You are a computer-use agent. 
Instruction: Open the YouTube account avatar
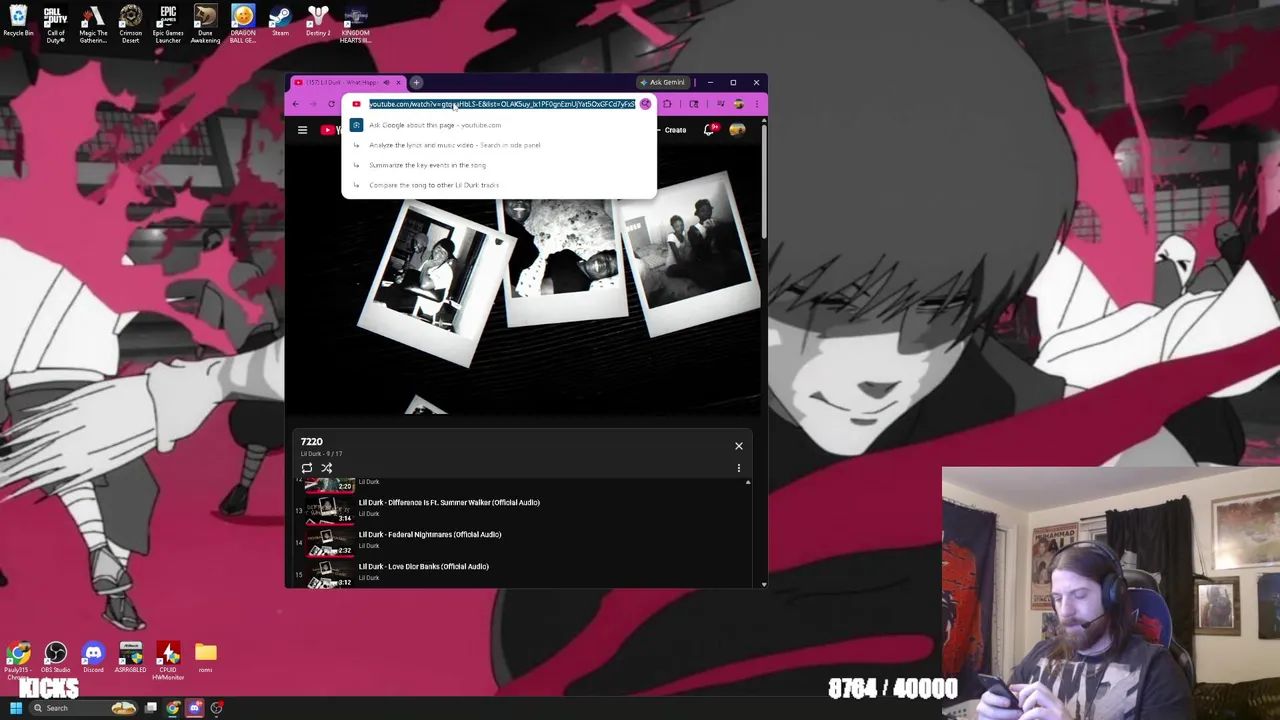point(738,130)
